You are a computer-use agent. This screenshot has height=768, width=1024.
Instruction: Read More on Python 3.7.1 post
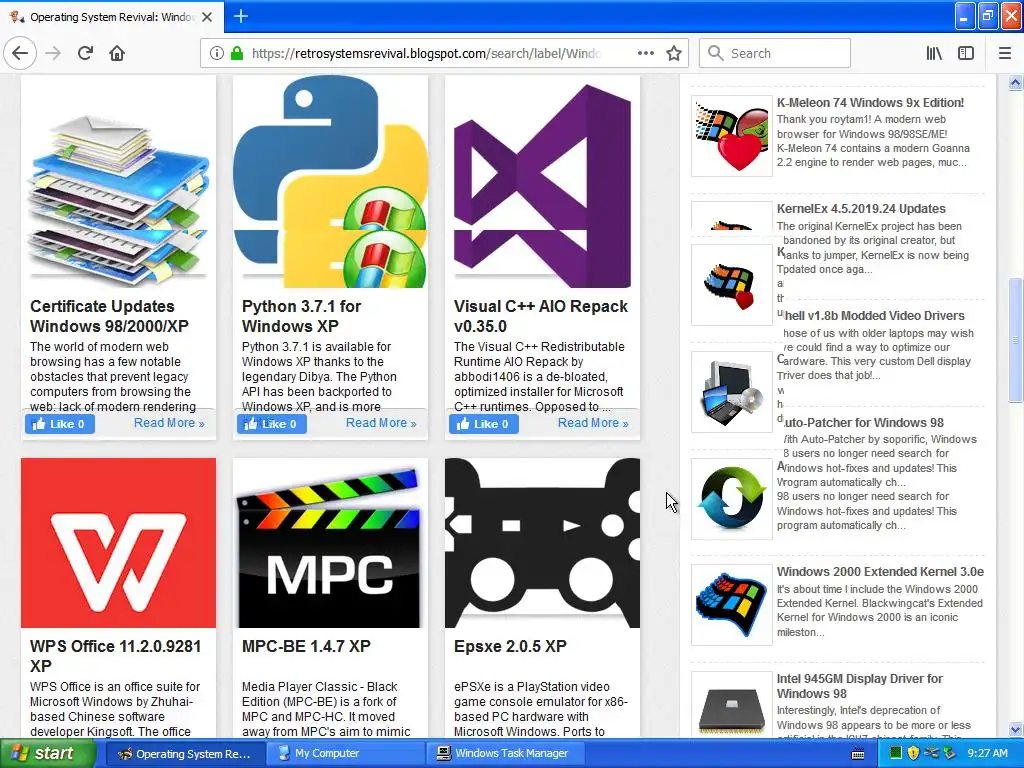click(381, 423)
